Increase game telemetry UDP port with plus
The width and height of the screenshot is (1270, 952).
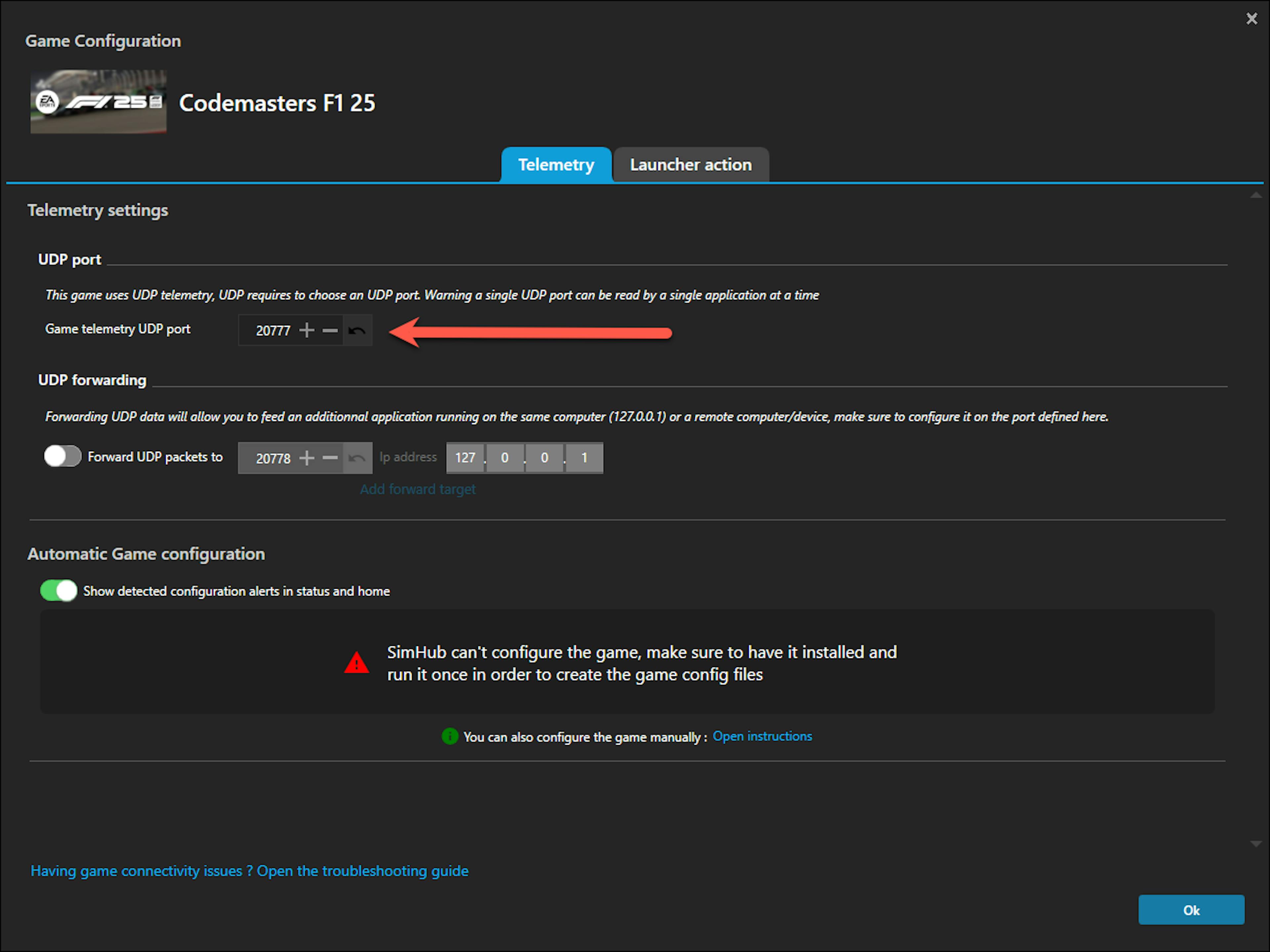[x=307, y=331]
